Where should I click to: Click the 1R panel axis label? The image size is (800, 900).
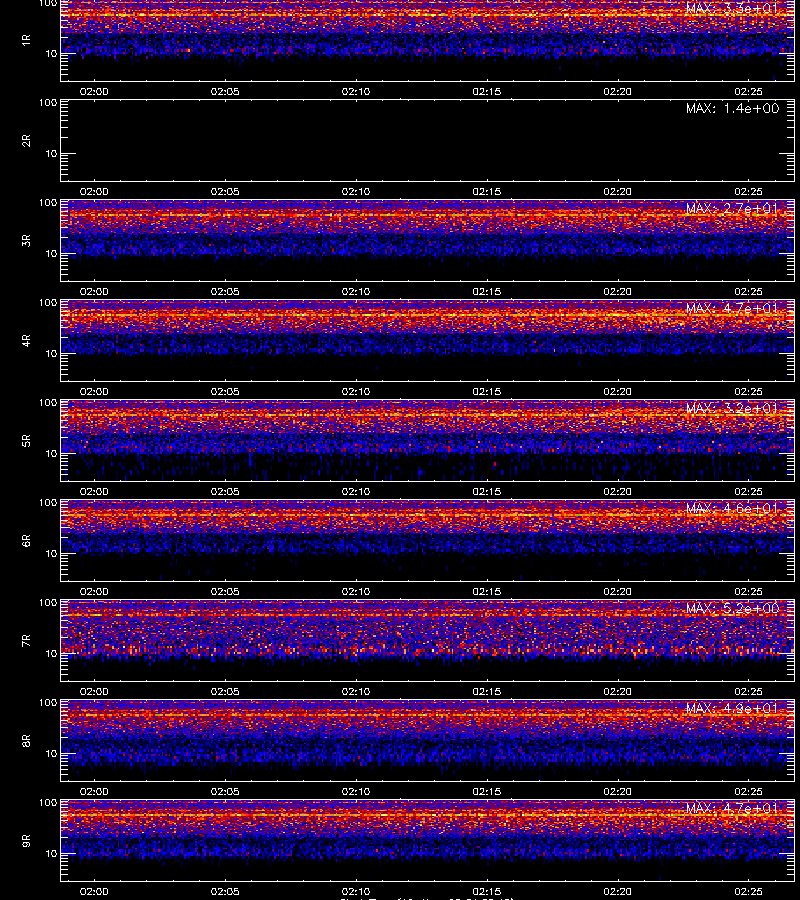click(26, 40)
